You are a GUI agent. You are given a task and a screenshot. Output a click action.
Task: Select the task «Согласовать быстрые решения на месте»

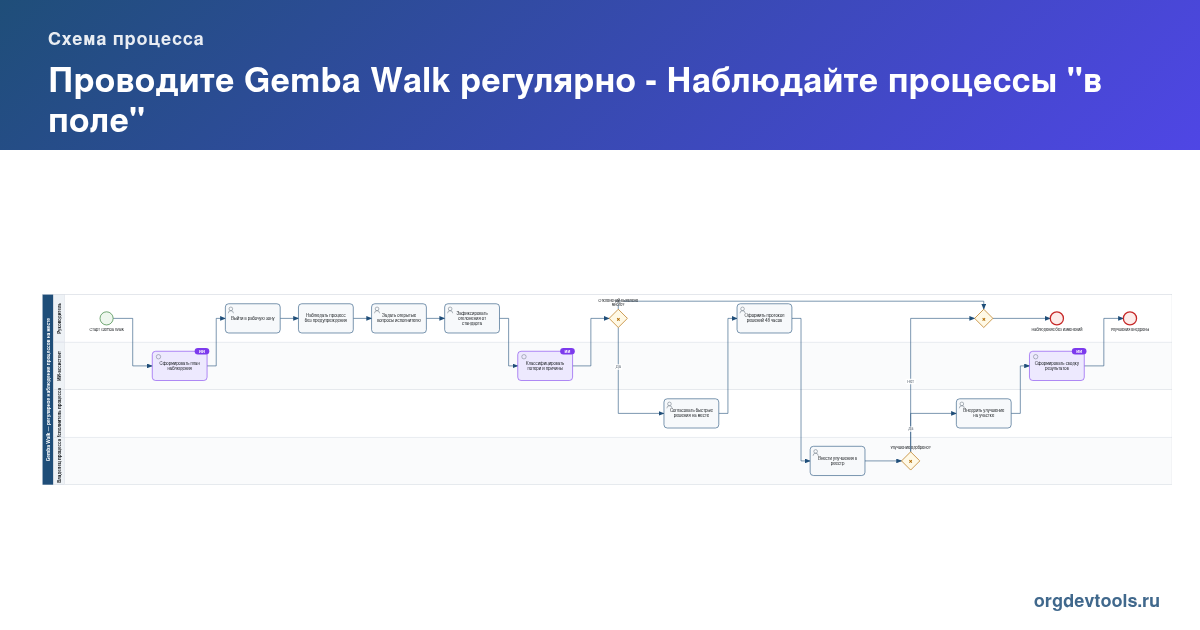(x=691, y=413)
